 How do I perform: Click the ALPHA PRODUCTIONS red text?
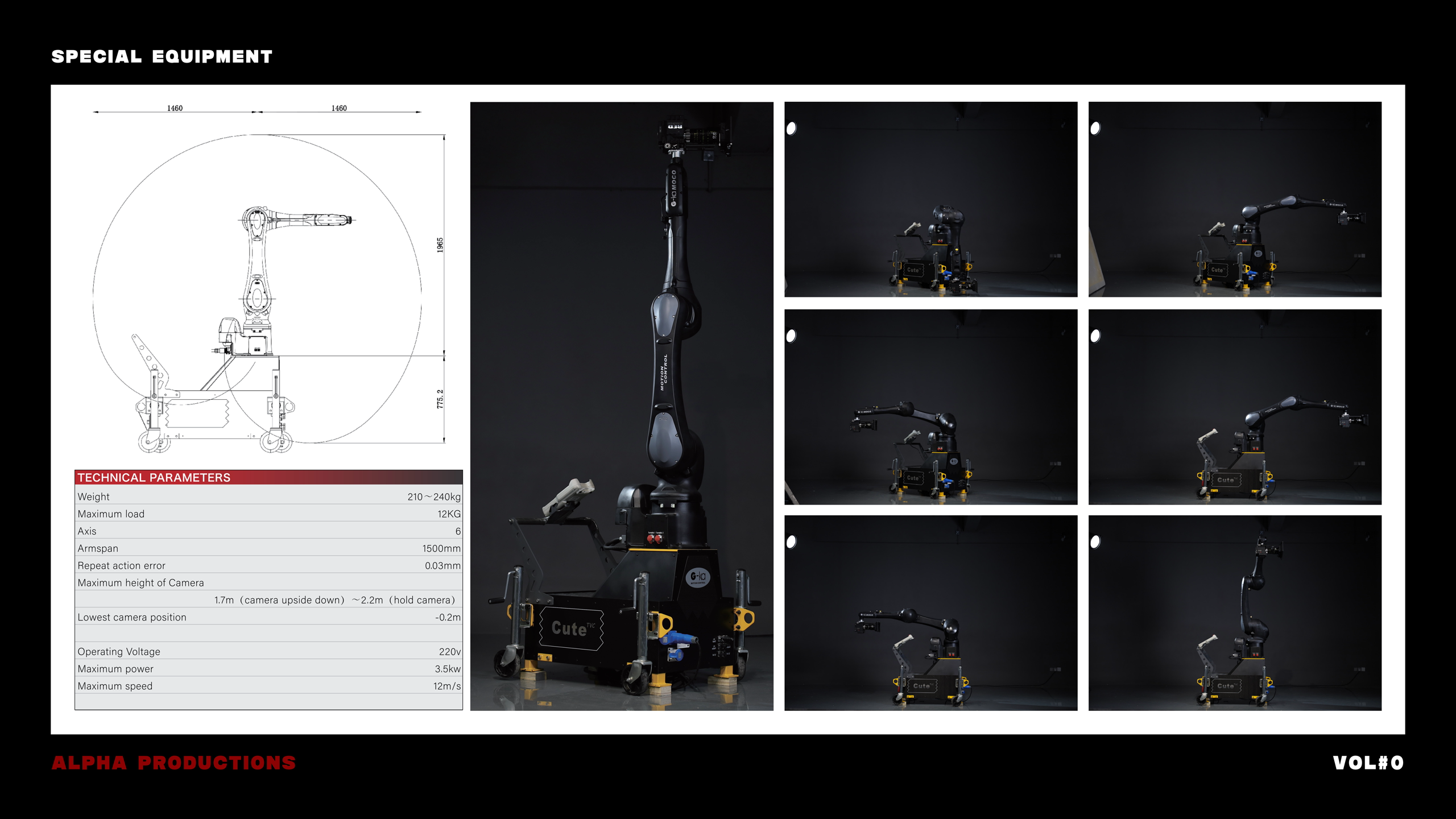(x=173, y=763)
